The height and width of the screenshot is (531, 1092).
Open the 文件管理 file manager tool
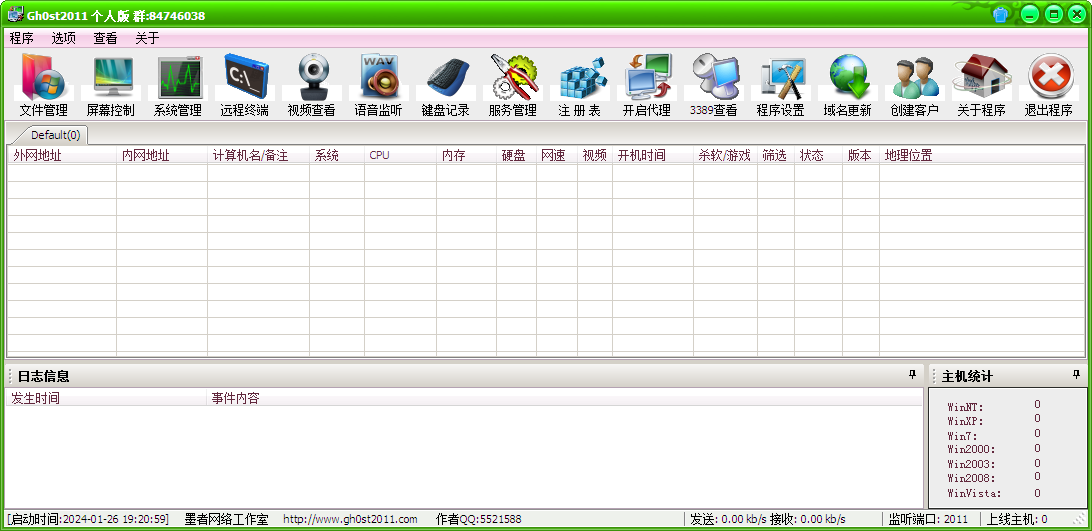coord(44,85)
